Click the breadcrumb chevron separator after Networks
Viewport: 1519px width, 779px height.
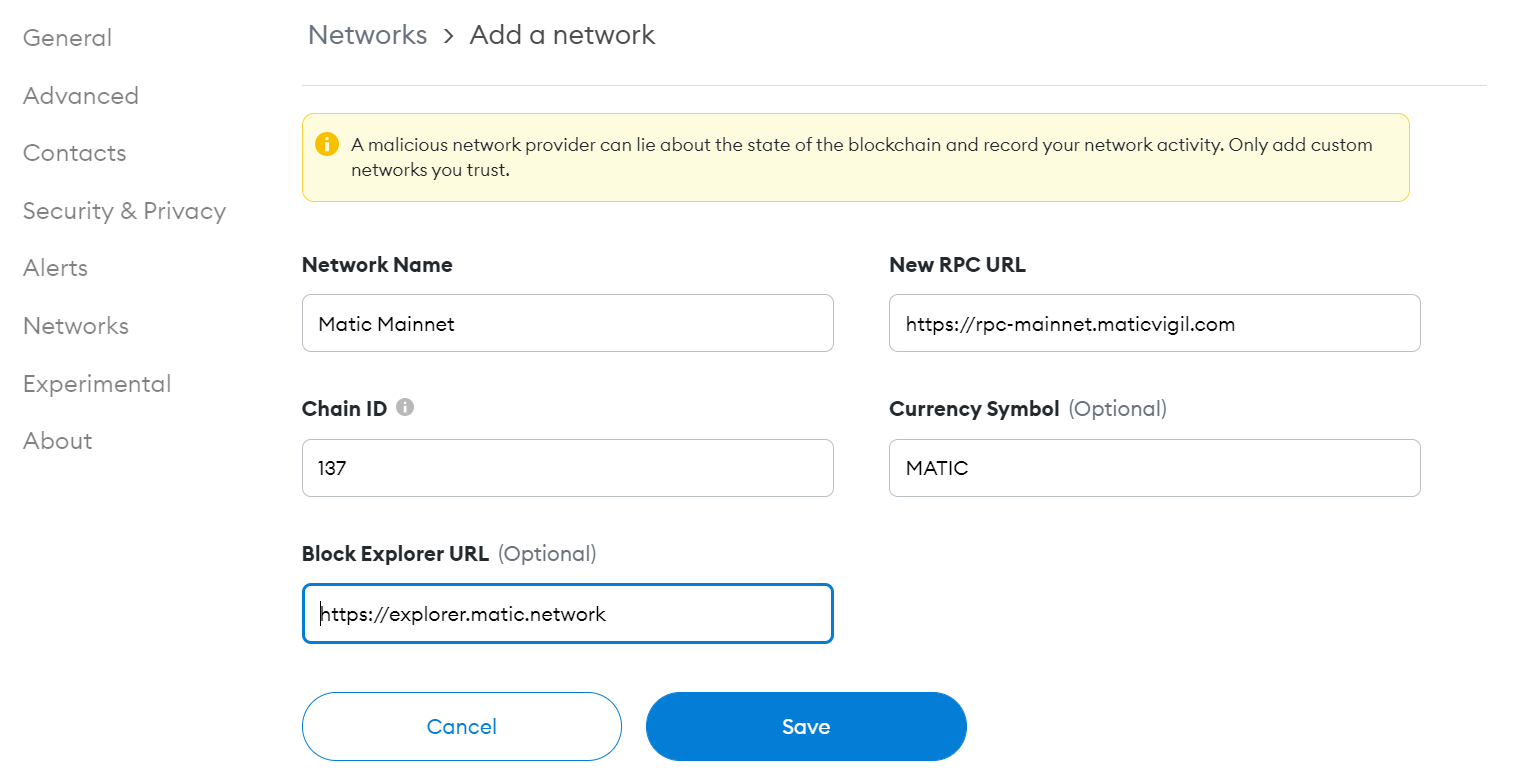(x=449, y=36)
